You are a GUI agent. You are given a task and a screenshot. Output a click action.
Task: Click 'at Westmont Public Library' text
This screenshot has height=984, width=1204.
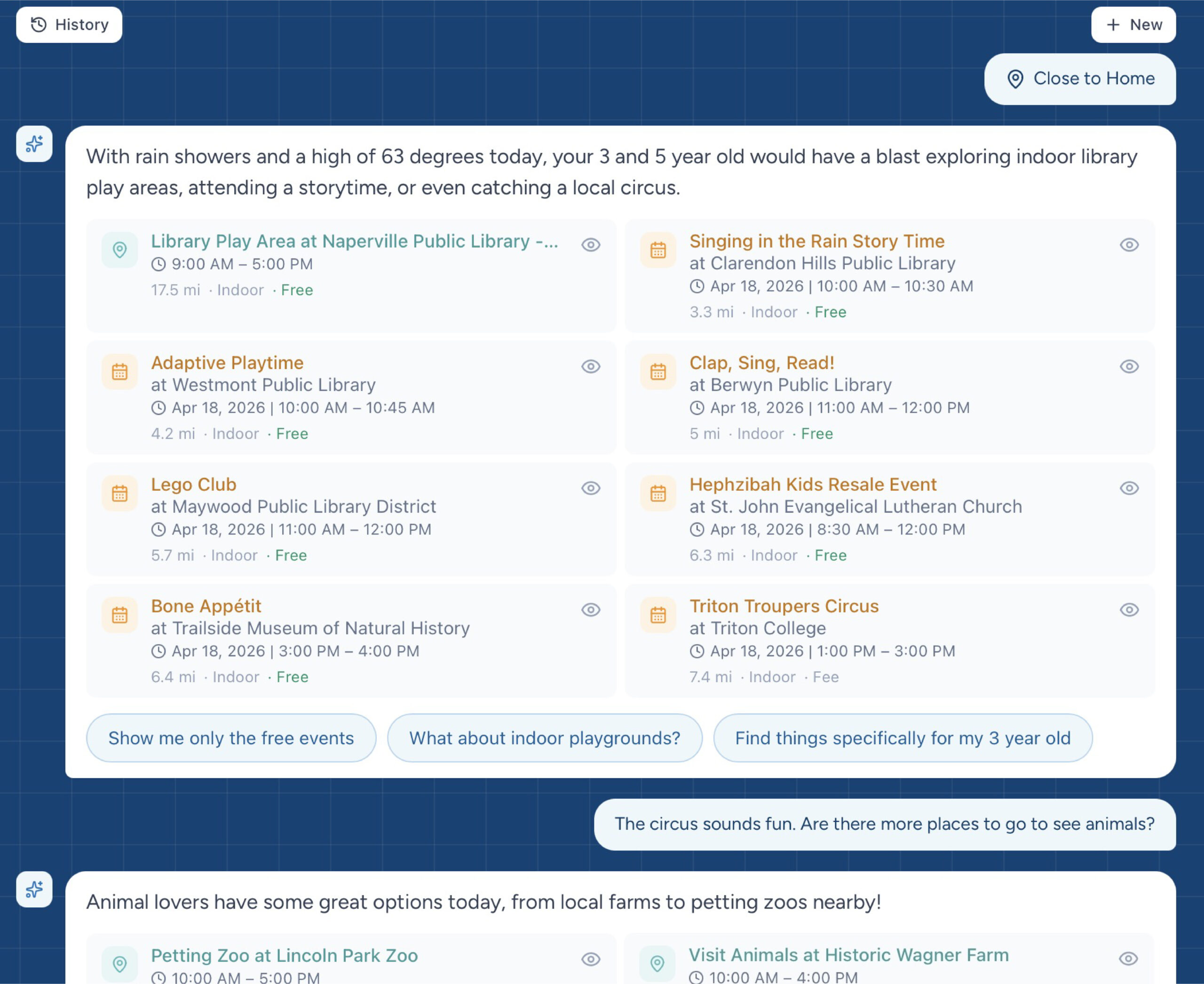point(263,385)
